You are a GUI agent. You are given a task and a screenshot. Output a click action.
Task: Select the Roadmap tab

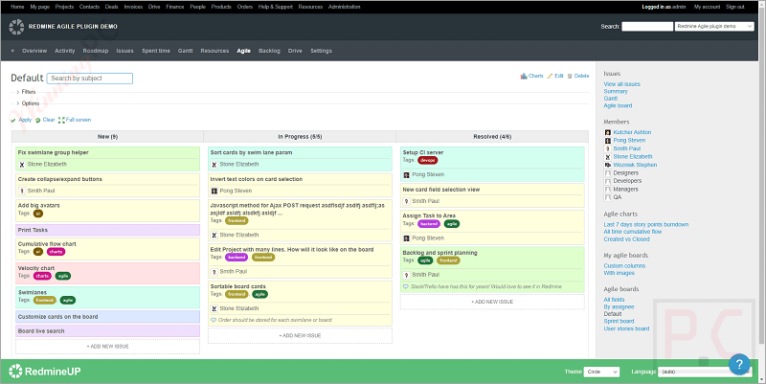click(x=95, y=51)
